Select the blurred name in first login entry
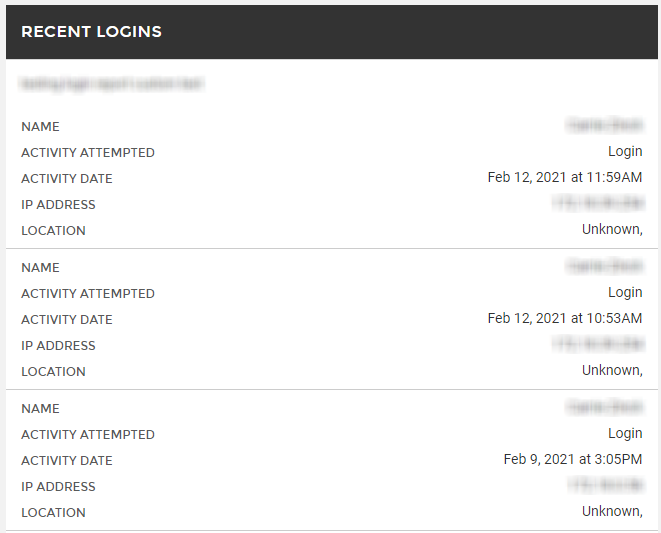 (x=605, y=125)
